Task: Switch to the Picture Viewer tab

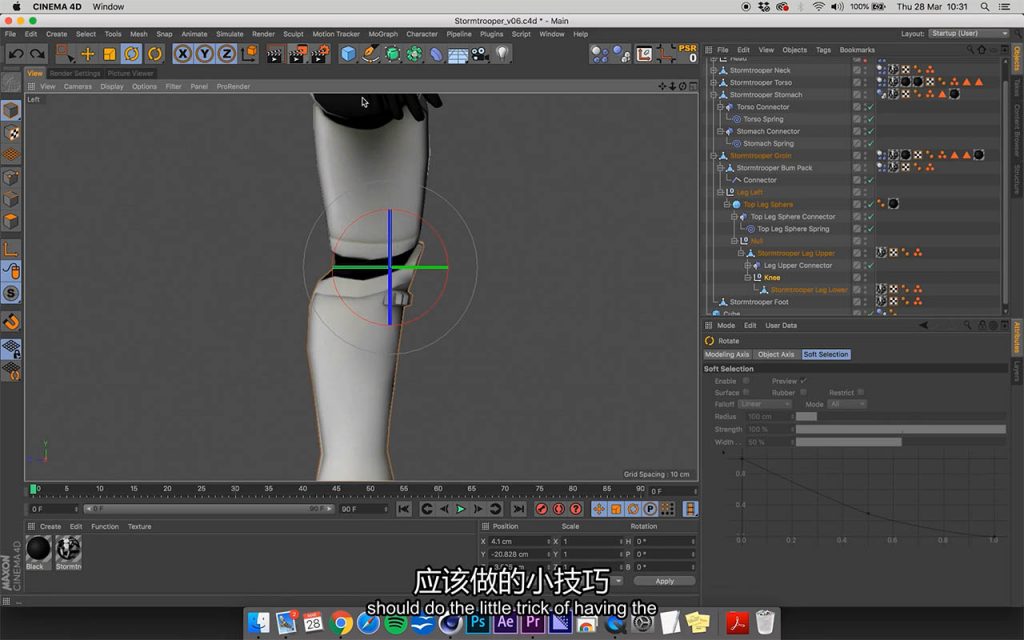Action: tap(131, 73)
